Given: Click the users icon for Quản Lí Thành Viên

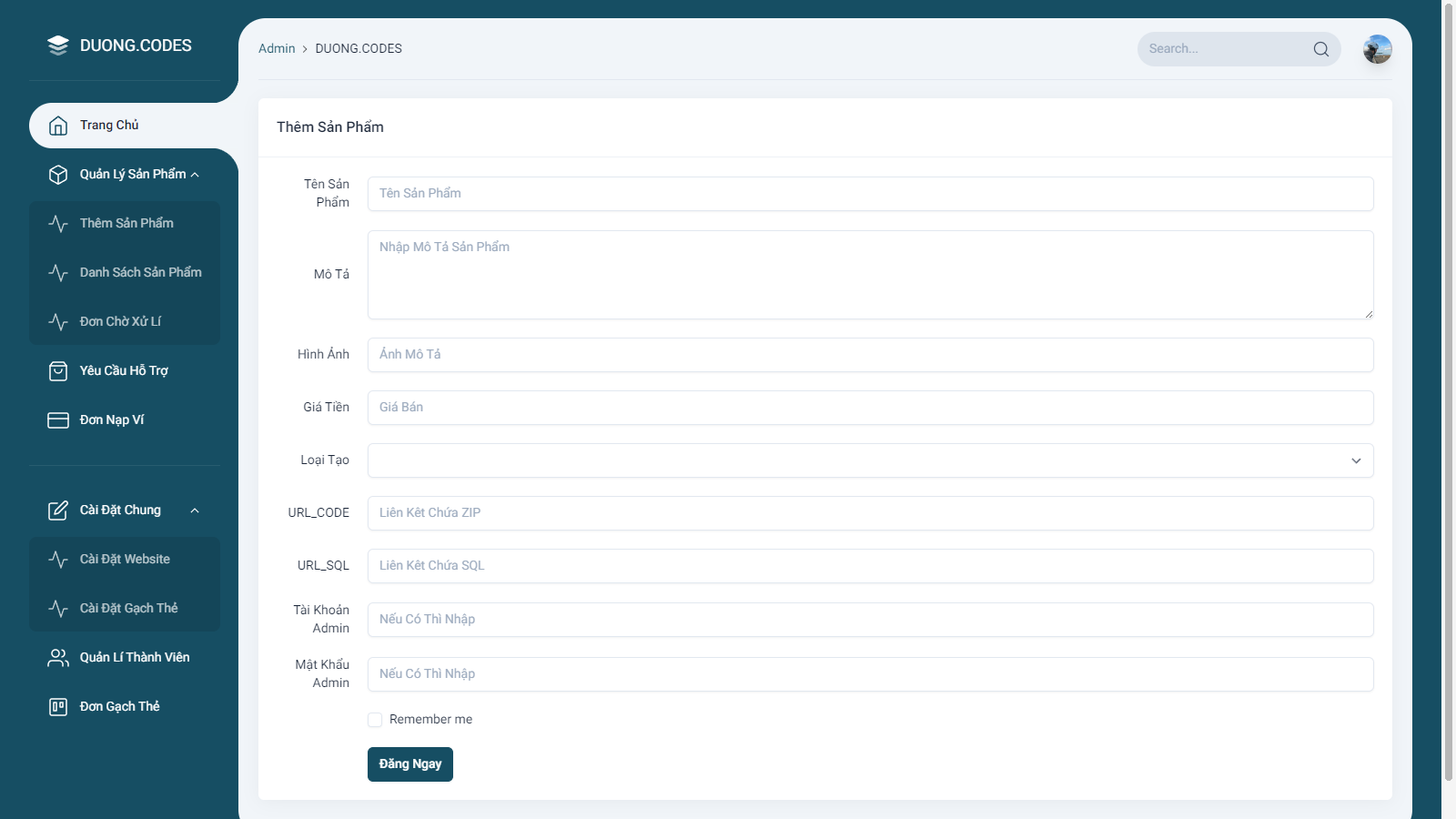Looking at the screenshot, I should (57, 658).
